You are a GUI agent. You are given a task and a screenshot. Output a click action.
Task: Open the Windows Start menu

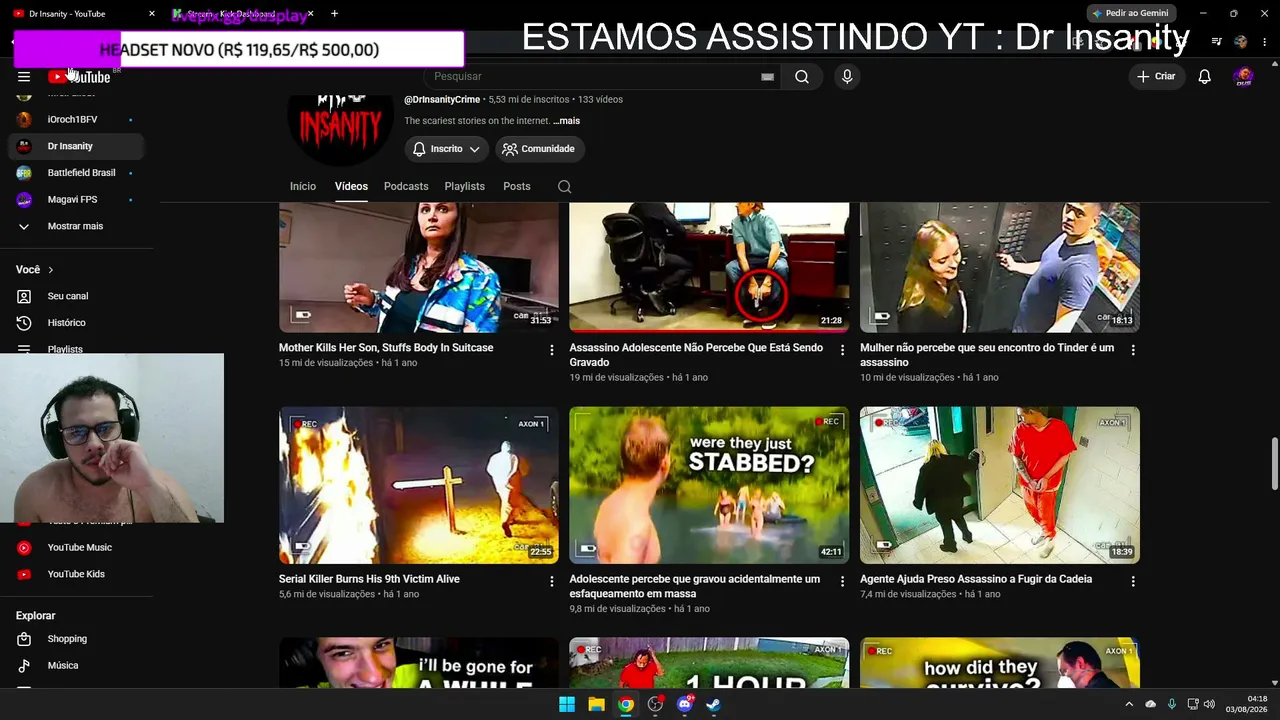567,704
